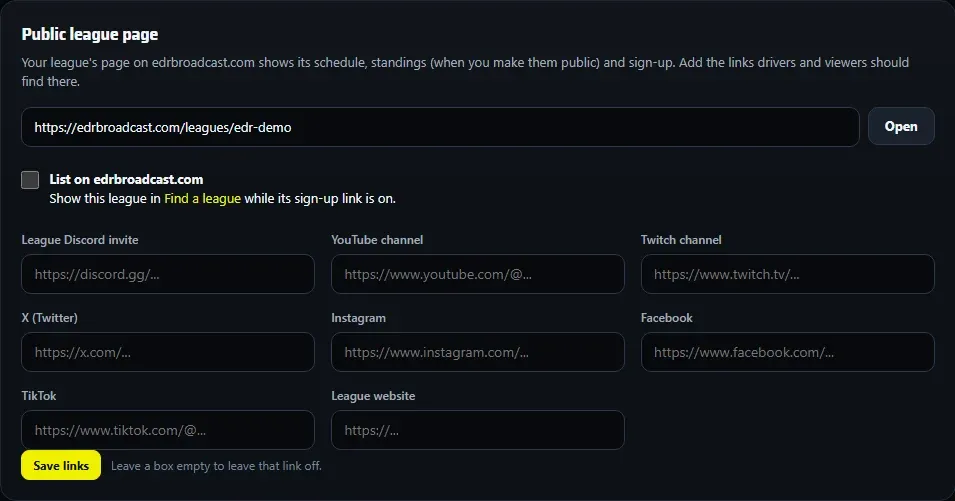The width and height of the screenshot is (955, 501).
Task: Select the Instagram link field
Action: tap(478, 352)
